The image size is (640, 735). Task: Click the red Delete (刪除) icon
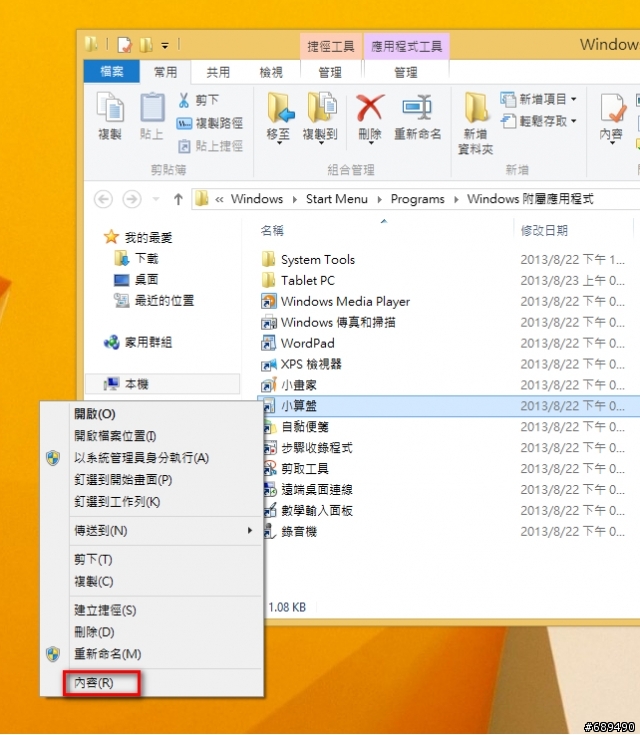coord(370,108)
